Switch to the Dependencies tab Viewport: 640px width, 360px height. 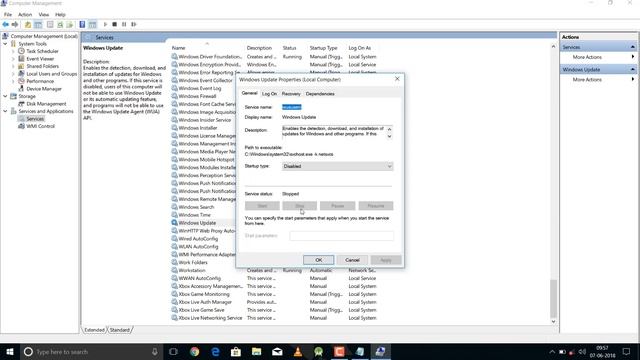pos(320,94)
